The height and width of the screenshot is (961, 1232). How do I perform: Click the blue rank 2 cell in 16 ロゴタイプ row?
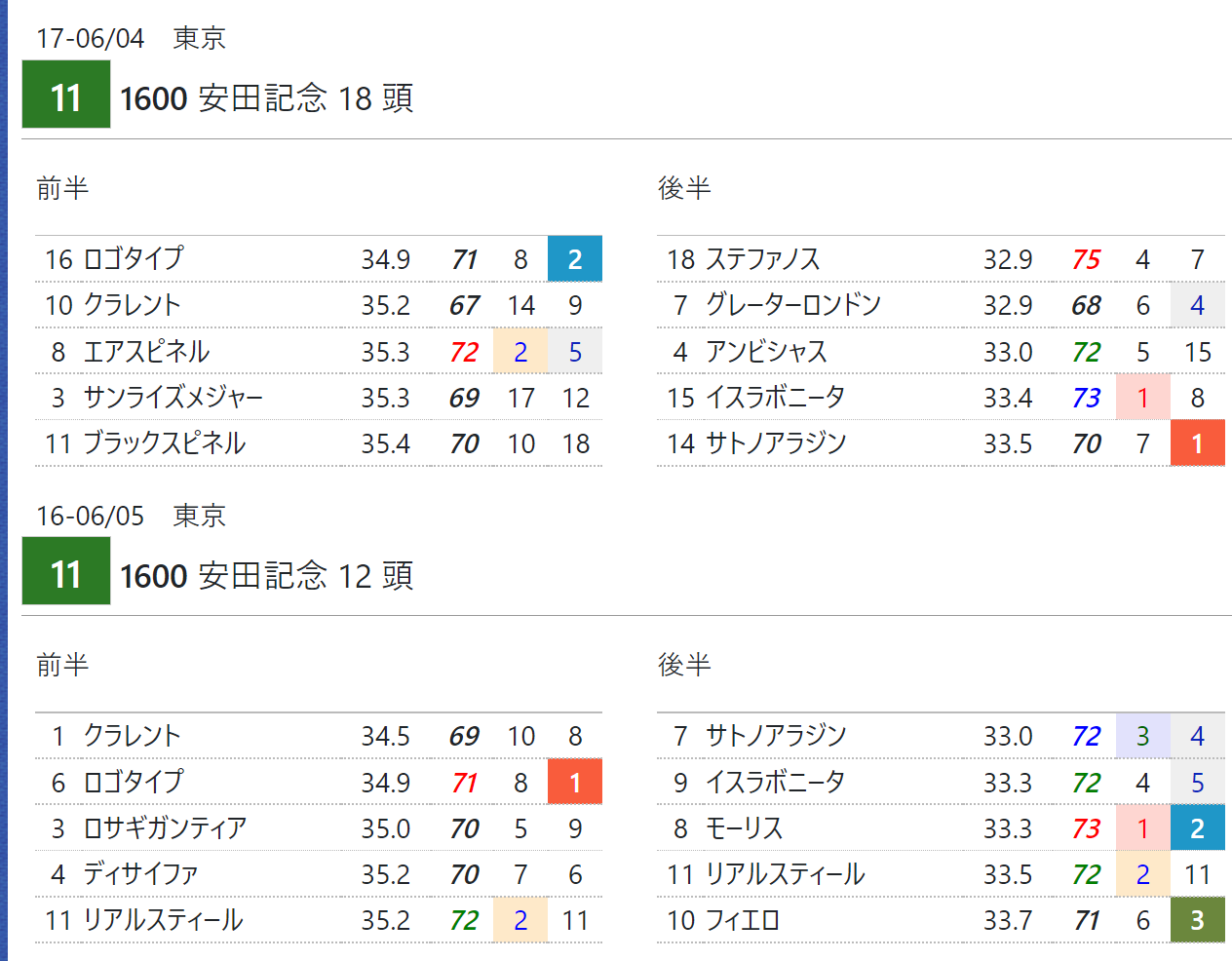point(575,259)
